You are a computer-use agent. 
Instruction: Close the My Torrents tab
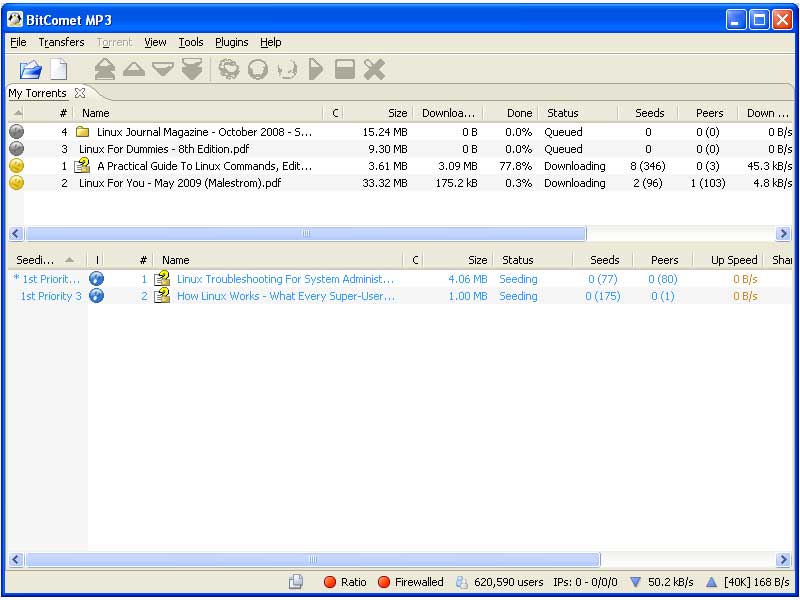(80, 93)
